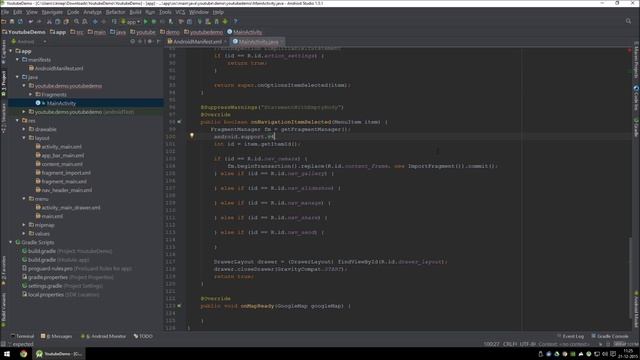Open the VCS menu
Screen dimensions: 640x360
pos(180,12)
